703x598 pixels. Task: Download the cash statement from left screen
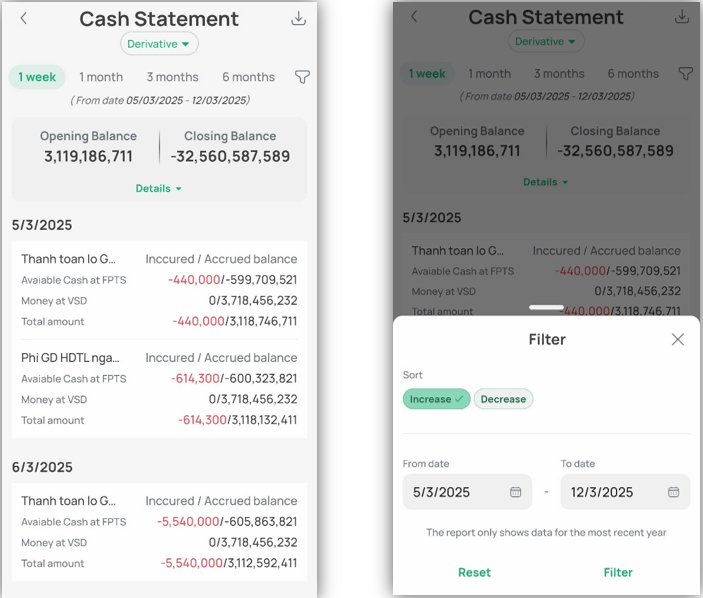[298, 18]
